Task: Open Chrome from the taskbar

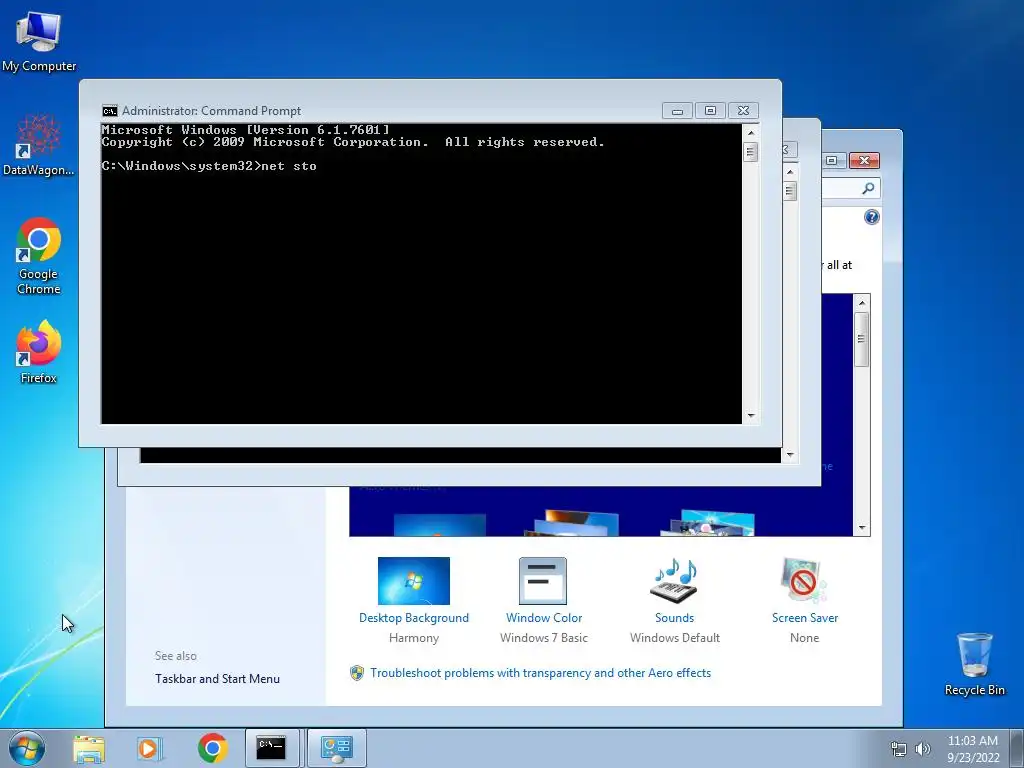Action: coord(212,748)
